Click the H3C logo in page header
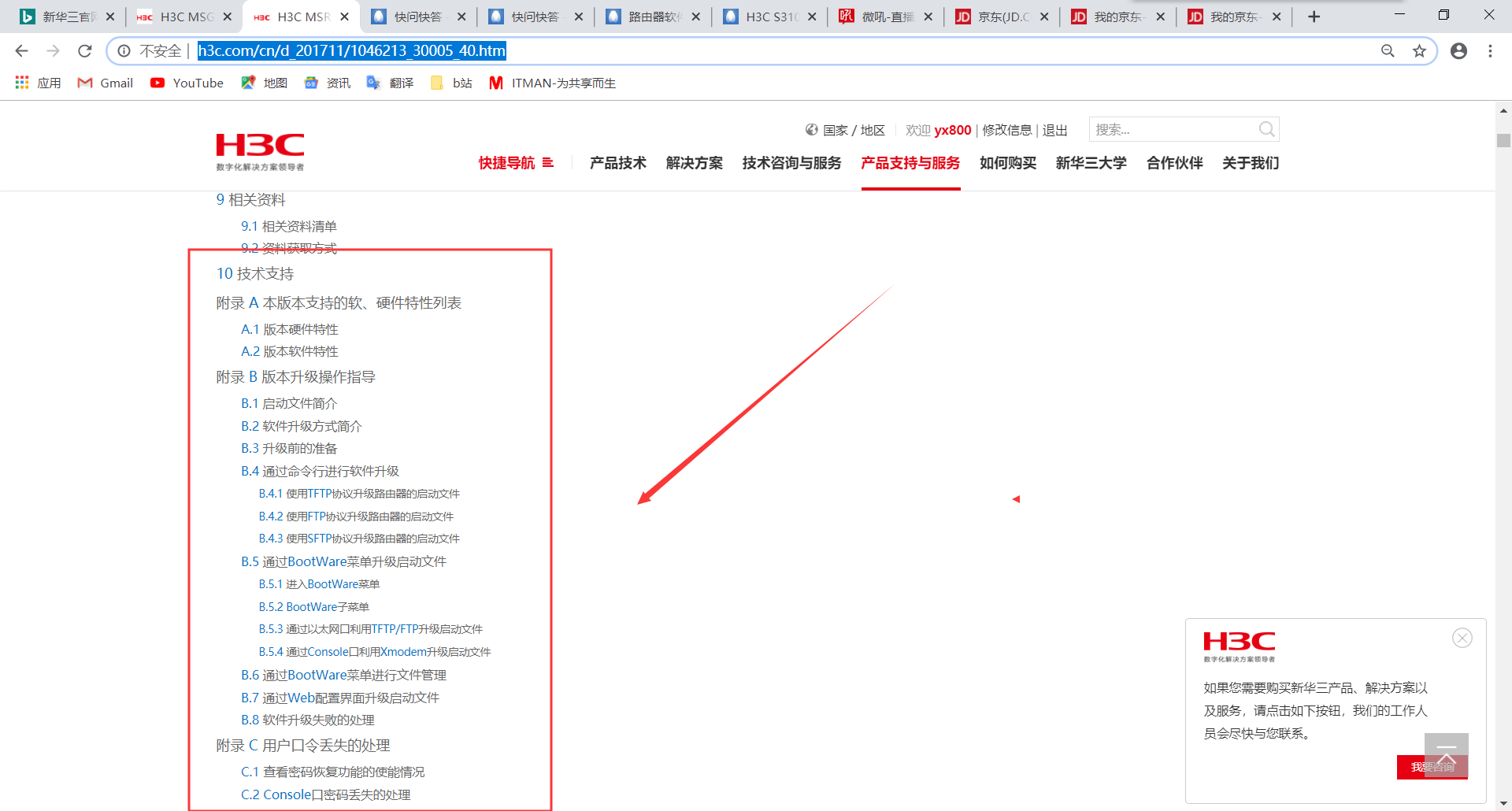This screenshot has height=811, width=1512. click(260, 152)
